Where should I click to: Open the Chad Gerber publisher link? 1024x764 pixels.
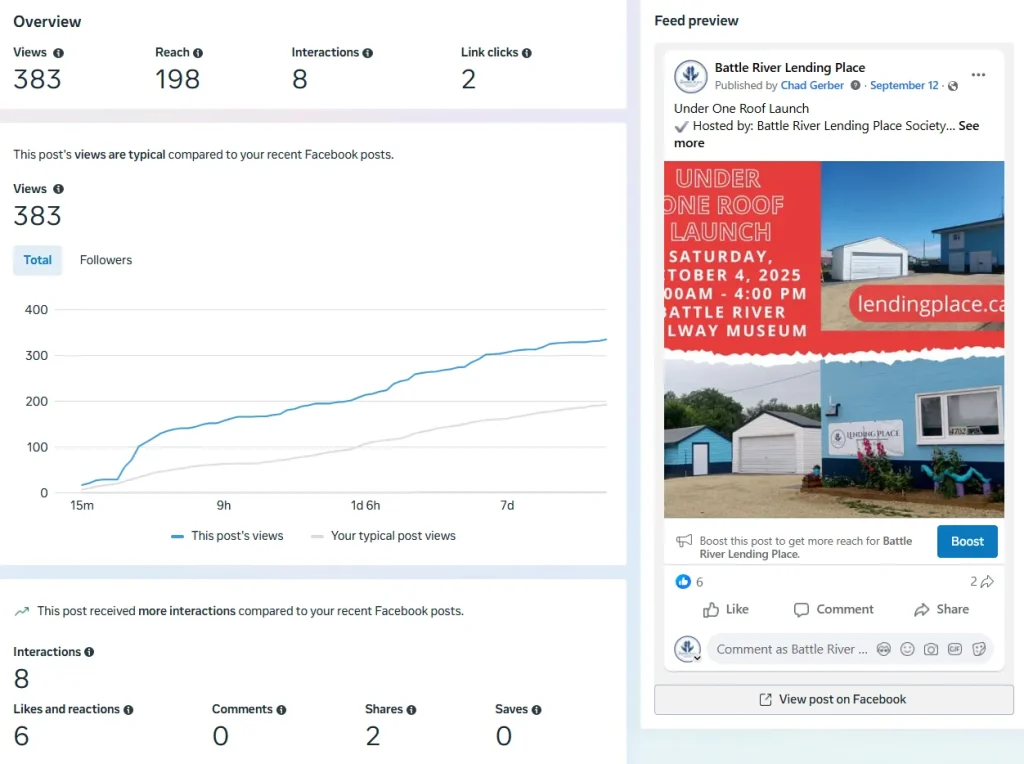[812, 86]
